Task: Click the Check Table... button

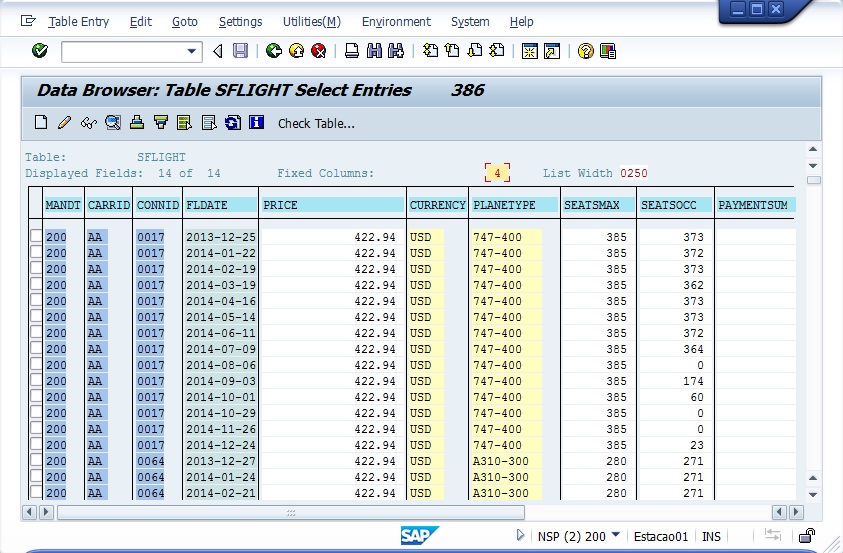Action: (x=316, y=124)
